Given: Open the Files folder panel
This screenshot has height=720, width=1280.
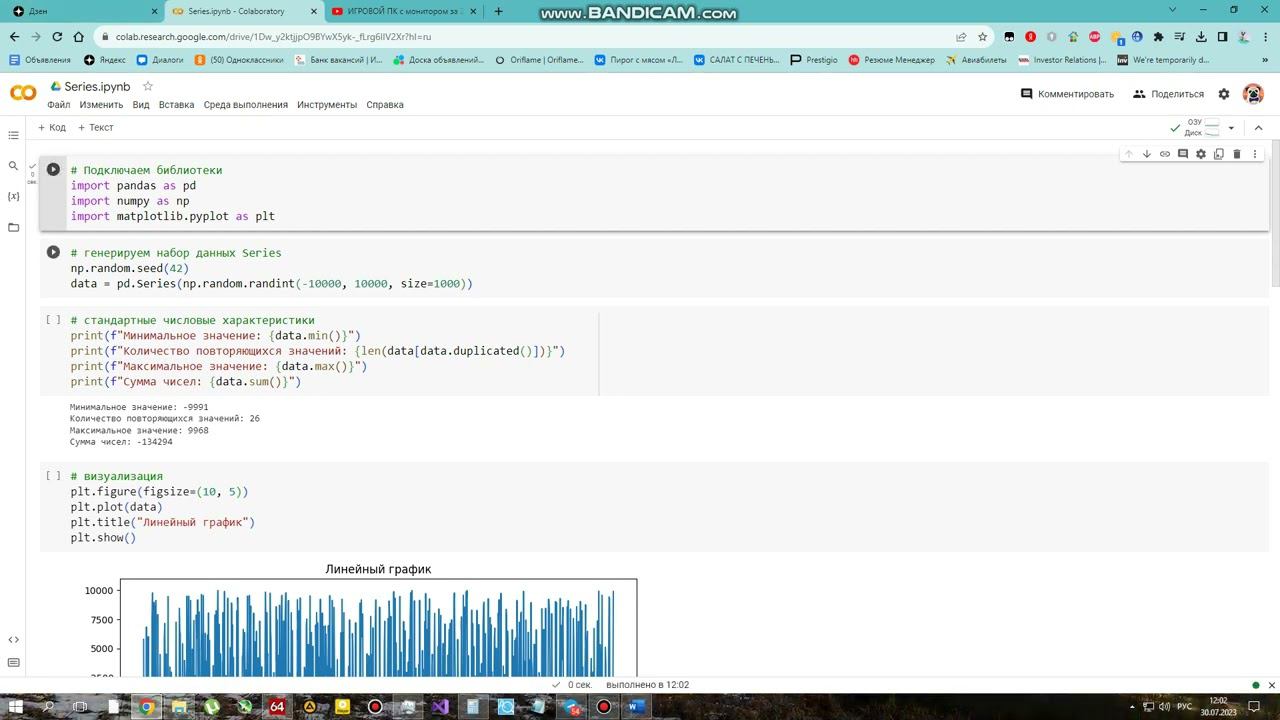Looking at the screenshot, I should coord(13,228).
